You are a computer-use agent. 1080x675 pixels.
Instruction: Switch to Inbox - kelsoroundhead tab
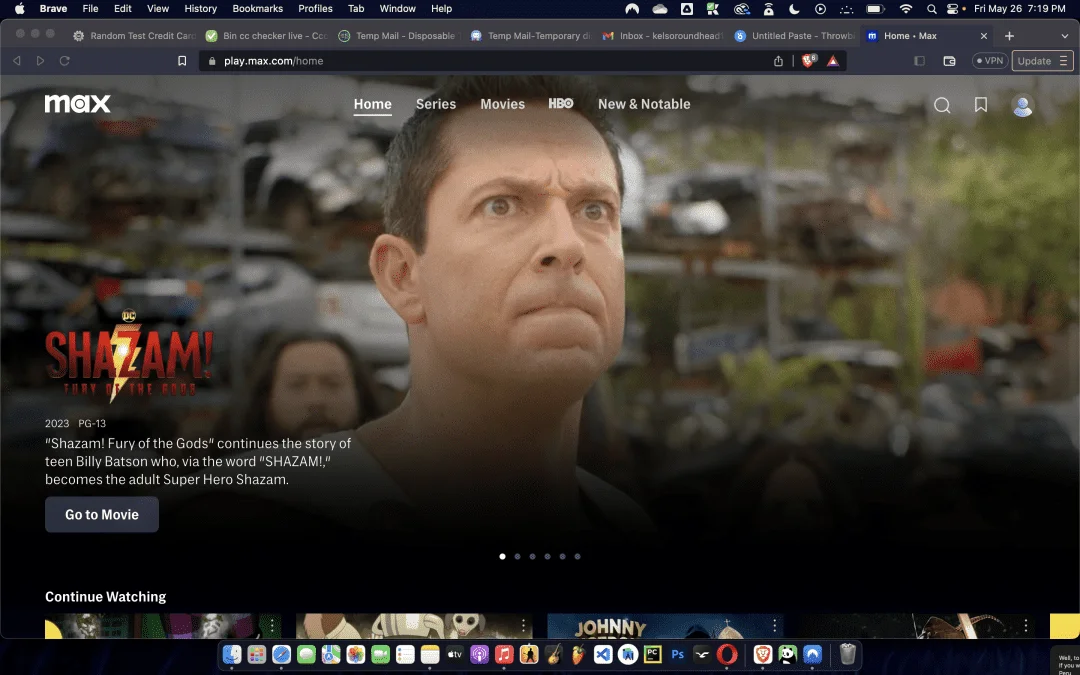662,36
